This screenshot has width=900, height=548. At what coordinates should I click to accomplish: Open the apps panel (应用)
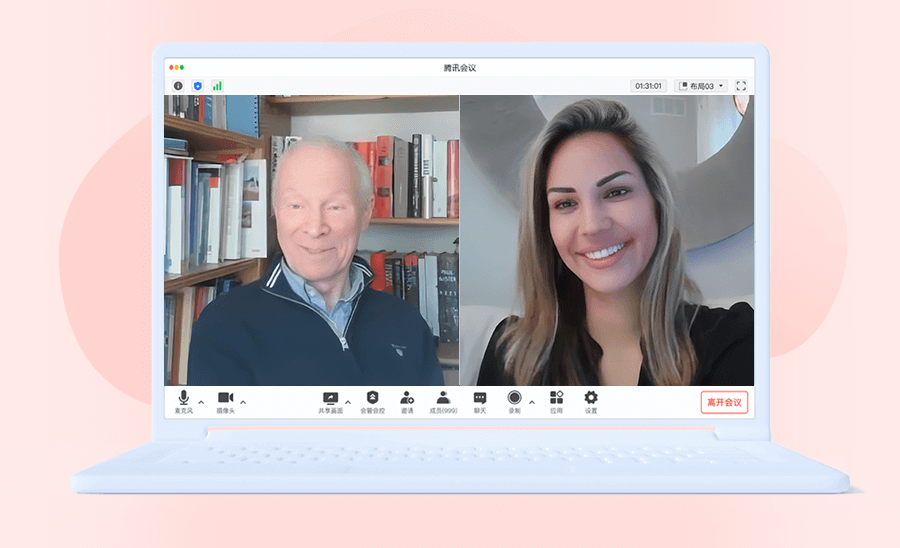(556, 402)
